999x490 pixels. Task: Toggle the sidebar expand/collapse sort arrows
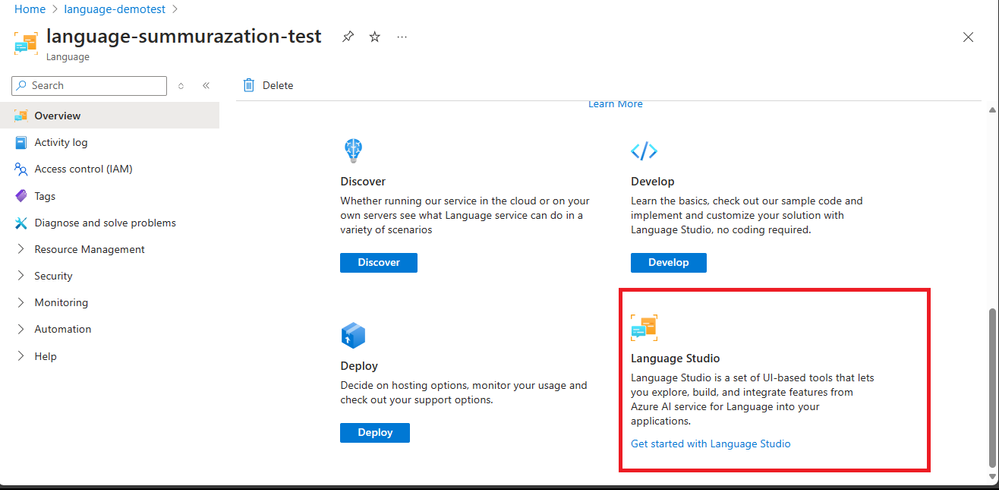click(x=181, y=85)
